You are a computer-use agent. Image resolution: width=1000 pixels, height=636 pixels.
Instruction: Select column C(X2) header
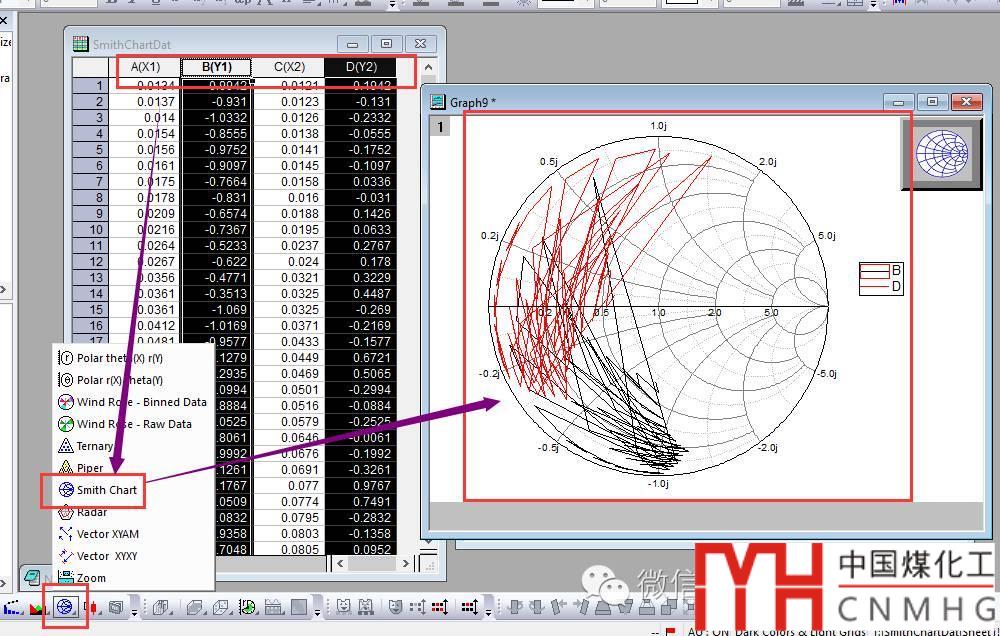point(288,68)
